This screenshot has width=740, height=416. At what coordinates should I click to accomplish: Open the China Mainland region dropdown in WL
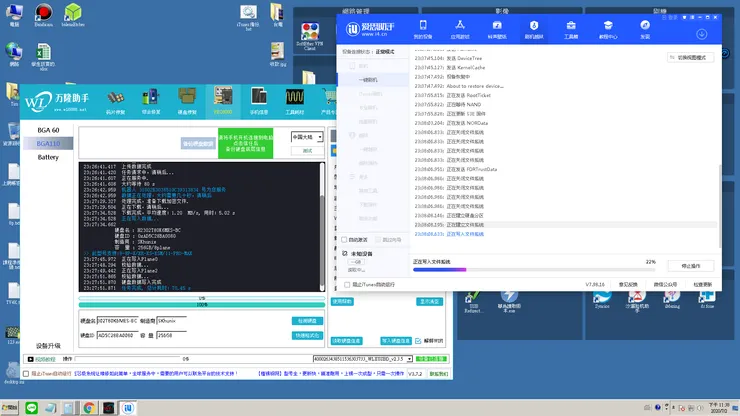tap(307, 137)
